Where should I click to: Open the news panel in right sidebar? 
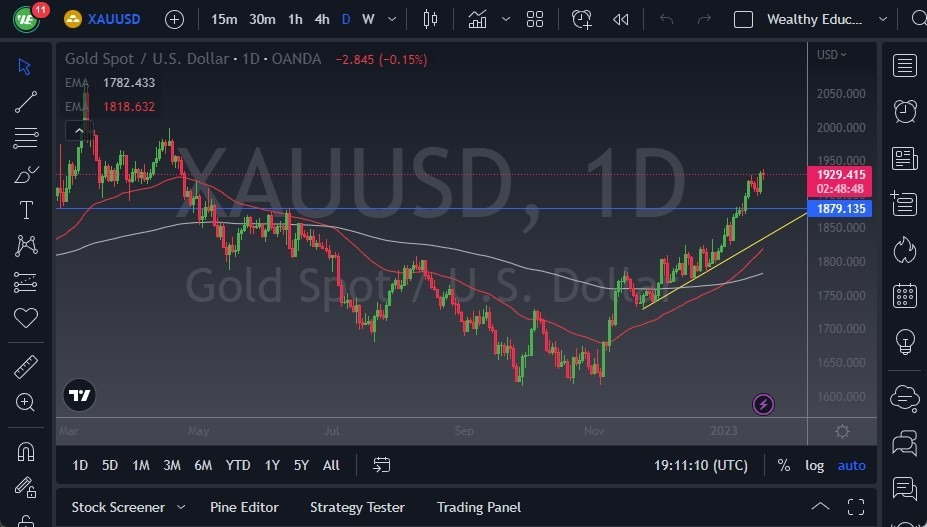click(905, 159)
